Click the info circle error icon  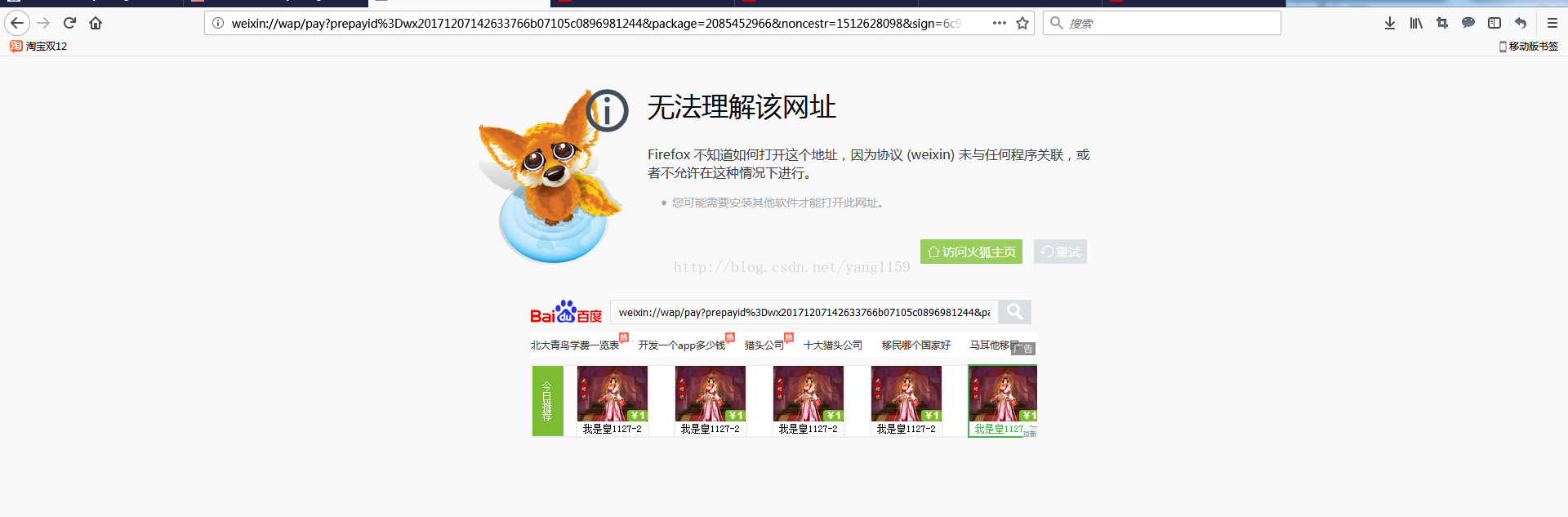click(x=608, y=110)
